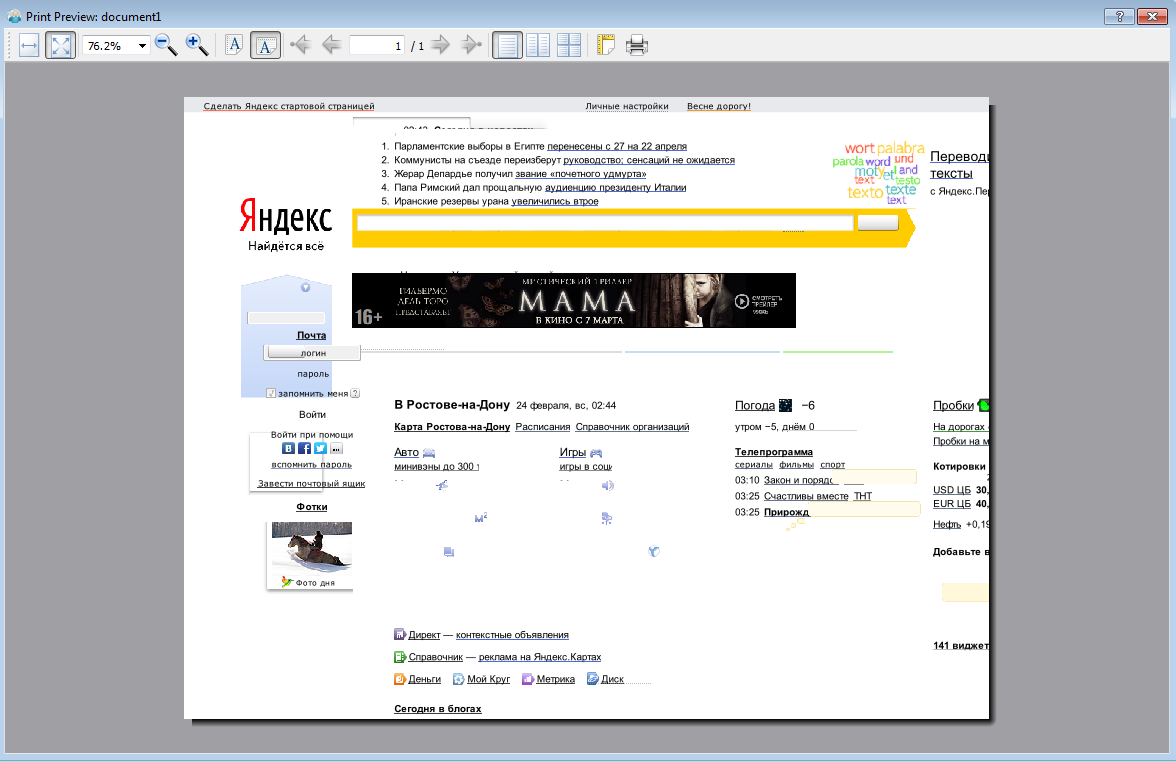Go to the previous page arrow
This screenshot has height=761, width=1176.
click(x=331, y=45)
